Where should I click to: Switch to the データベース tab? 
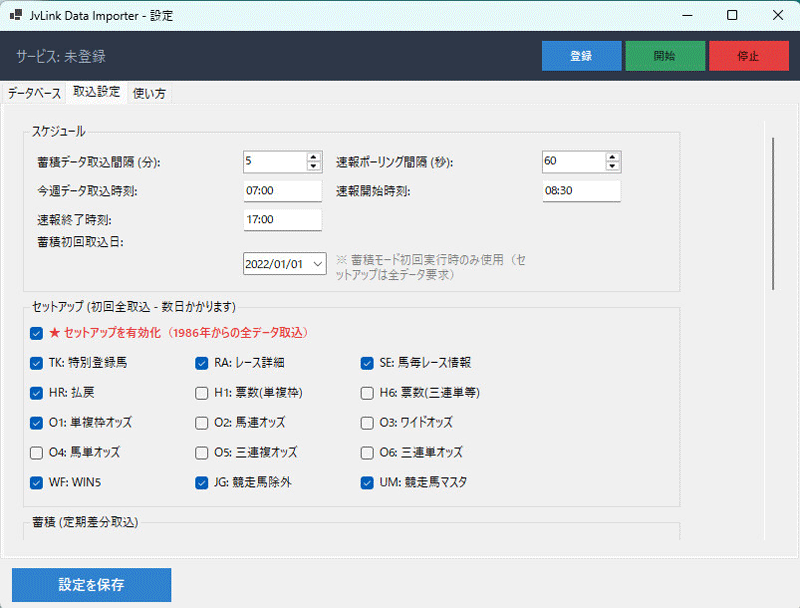coord(34,93)
